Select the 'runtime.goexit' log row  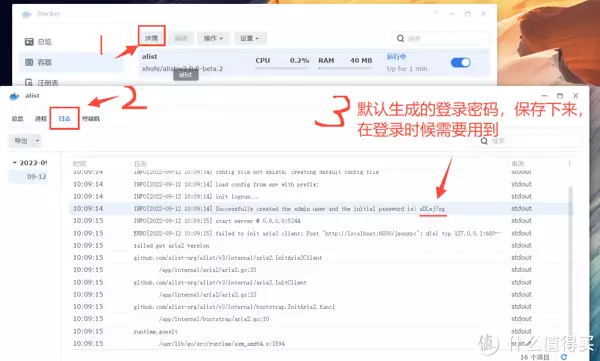(x=320, y=331)
